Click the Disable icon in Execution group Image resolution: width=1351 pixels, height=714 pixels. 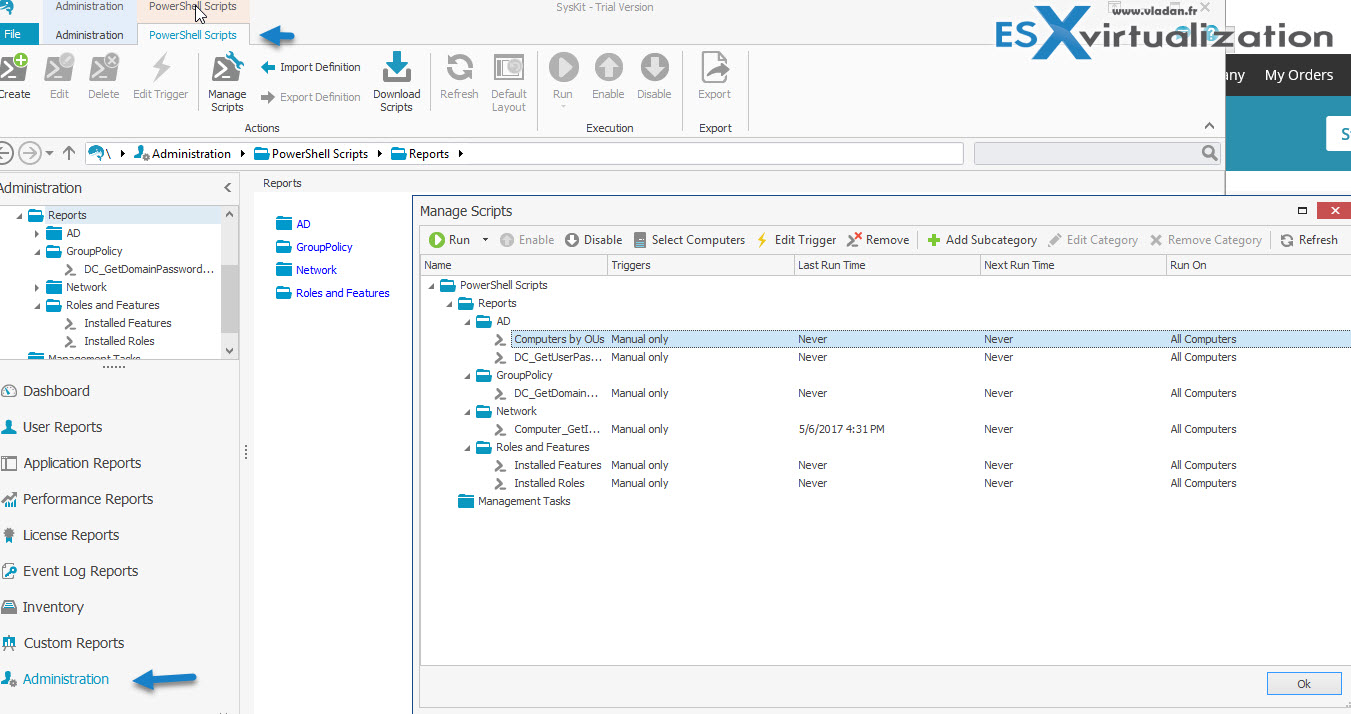coord(654,68)
